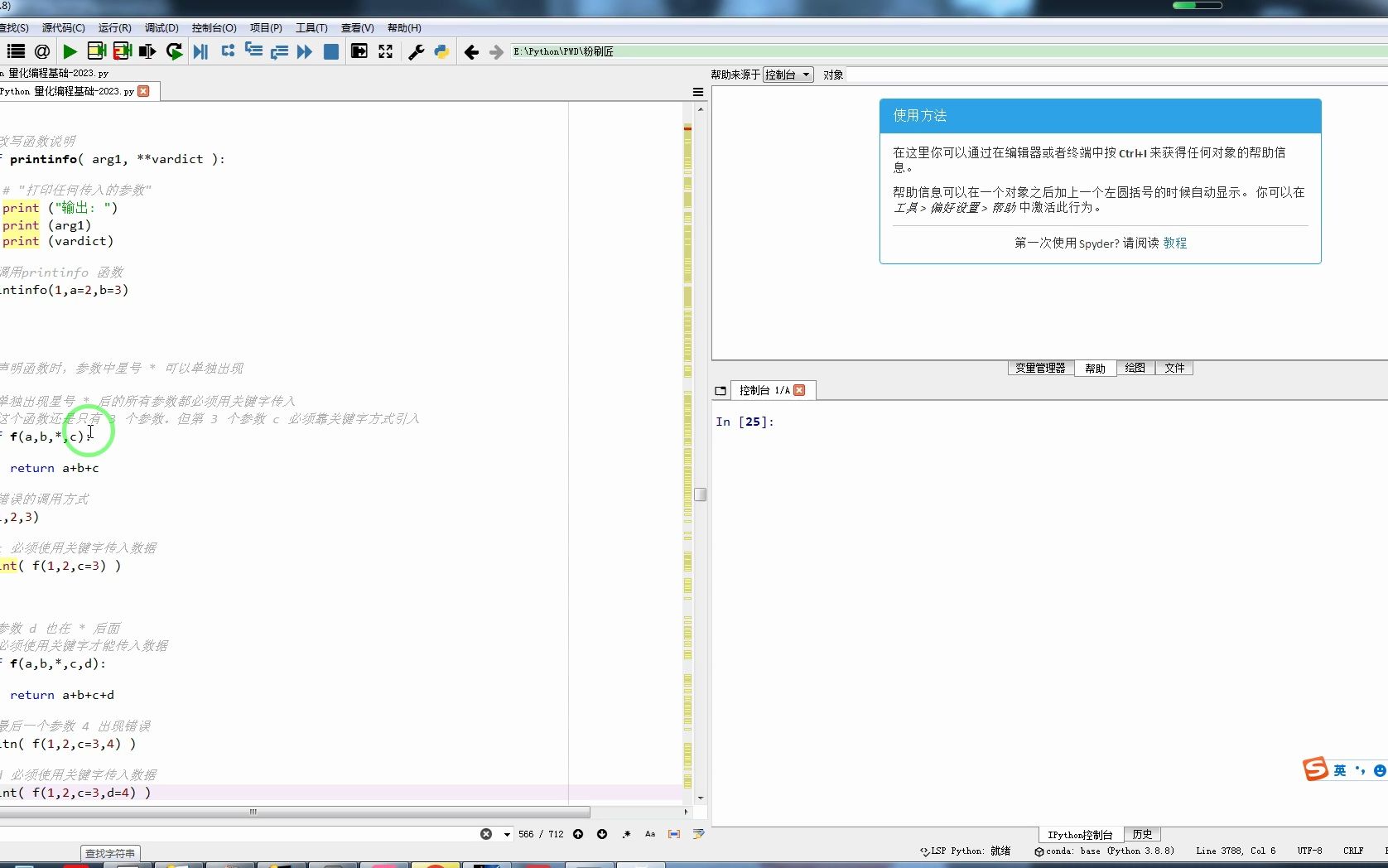Open preferences wrench icon
Screen dimensions: 1388x868
click(417, 51)
